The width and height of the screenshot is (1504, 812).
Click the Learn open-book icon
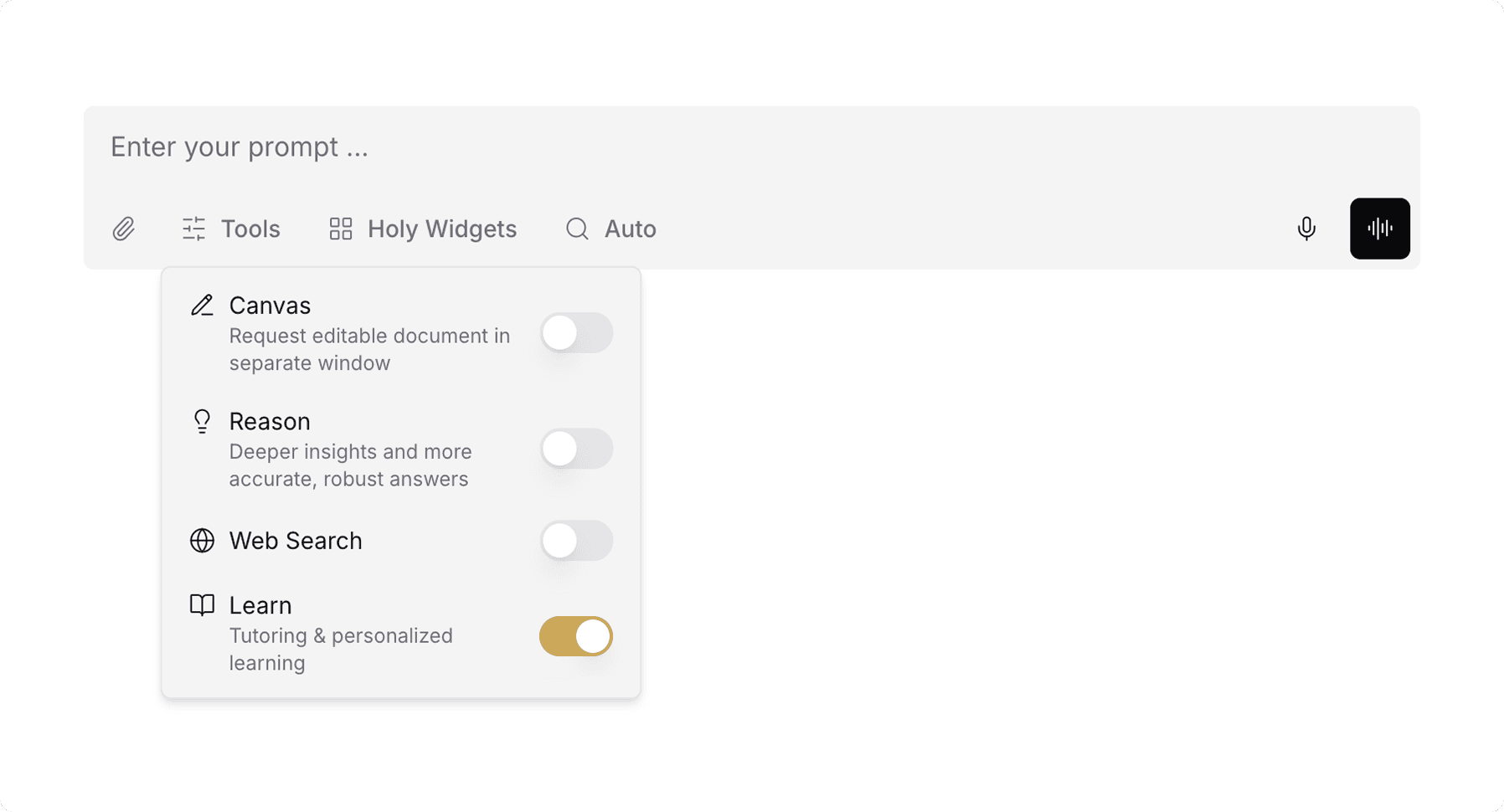pyautogui.click(x=202, y=605)
